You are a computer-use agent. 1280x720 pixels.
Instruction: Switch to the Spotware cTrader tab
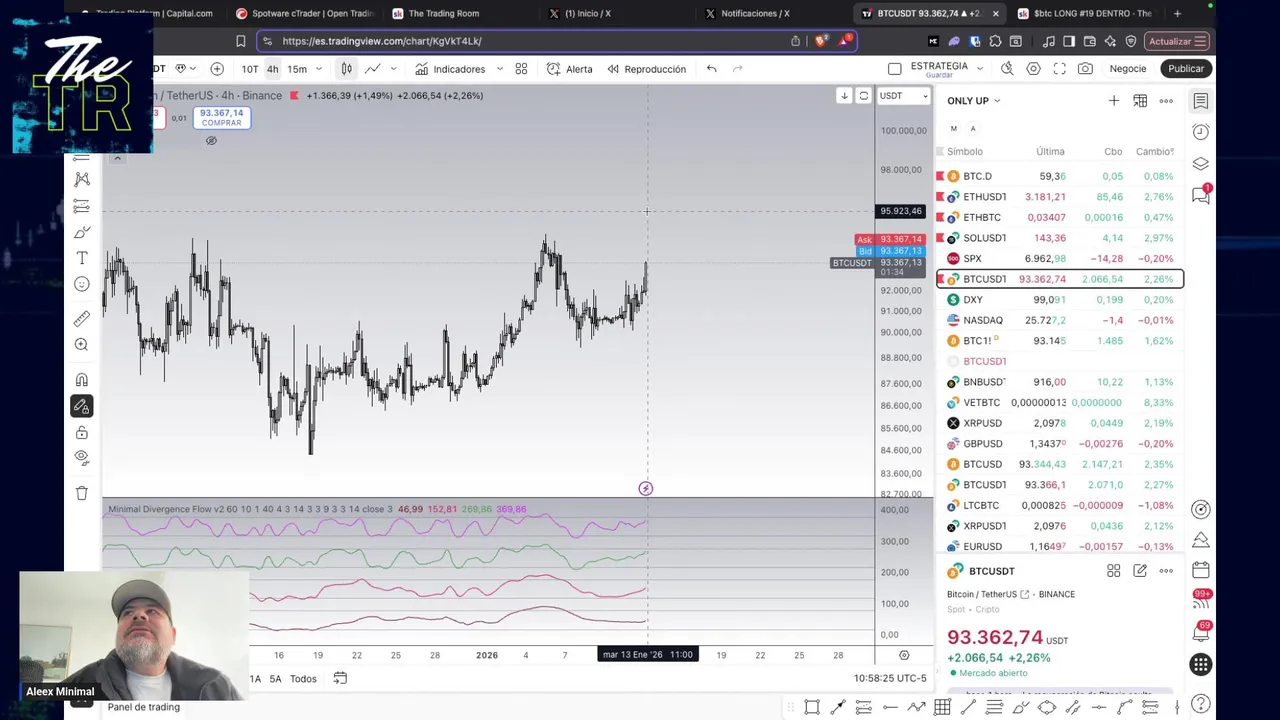pos(305,13)
